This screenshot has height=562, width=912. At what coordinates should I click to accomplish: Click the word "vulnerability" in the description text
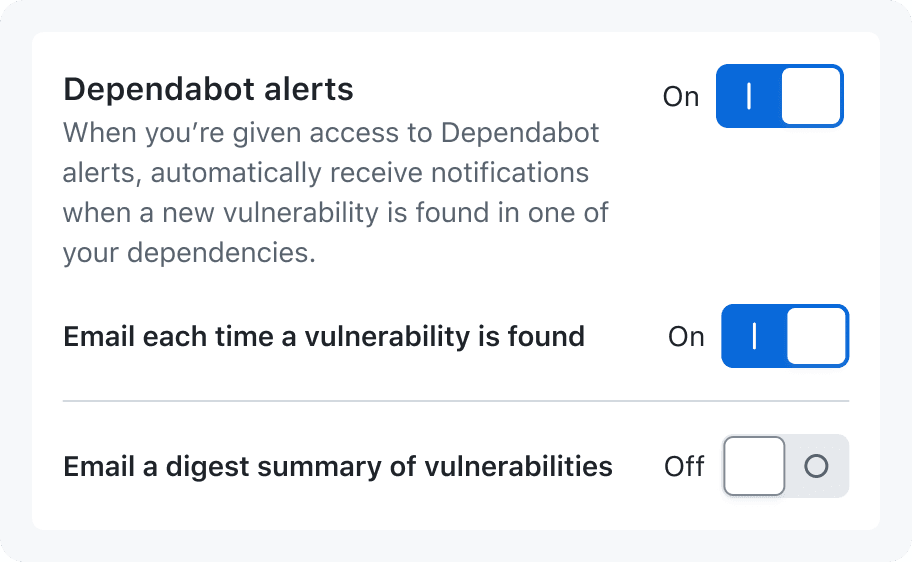301,212
